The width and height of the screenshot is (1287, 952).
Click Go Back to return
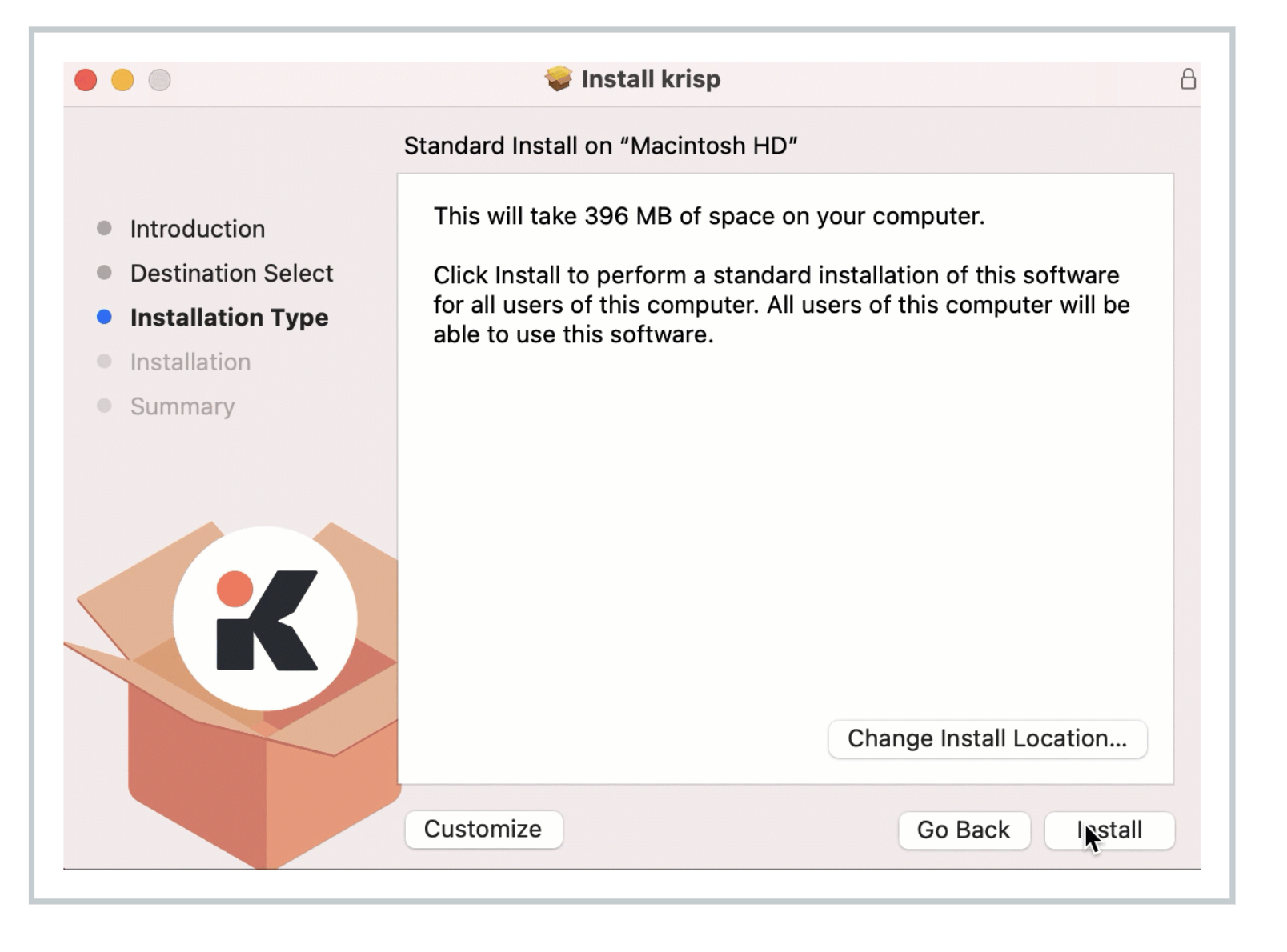pyautogui.click(x=964, y=830)
